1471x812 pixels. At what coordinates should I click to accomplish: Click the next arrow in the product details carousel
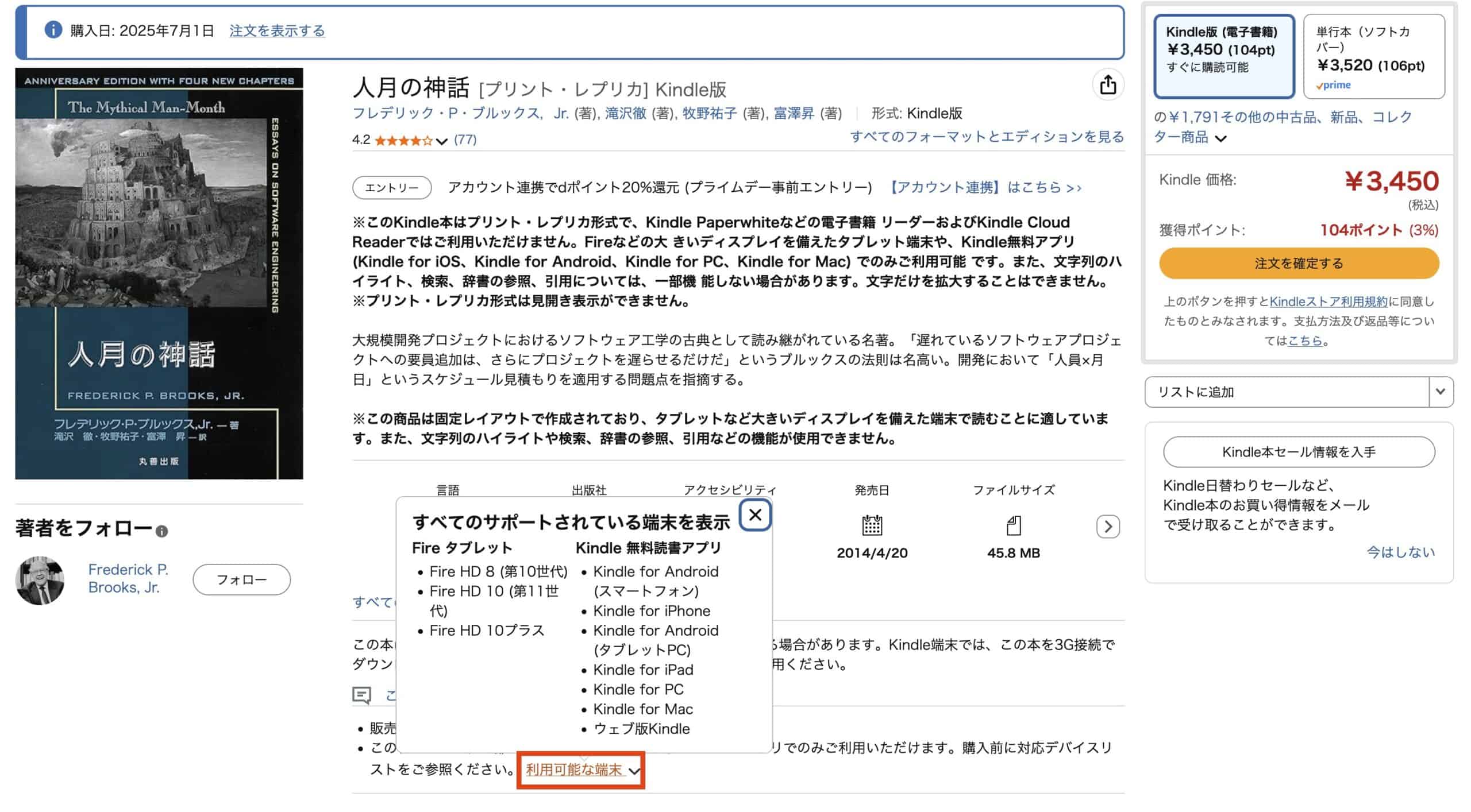(1108, 527)
